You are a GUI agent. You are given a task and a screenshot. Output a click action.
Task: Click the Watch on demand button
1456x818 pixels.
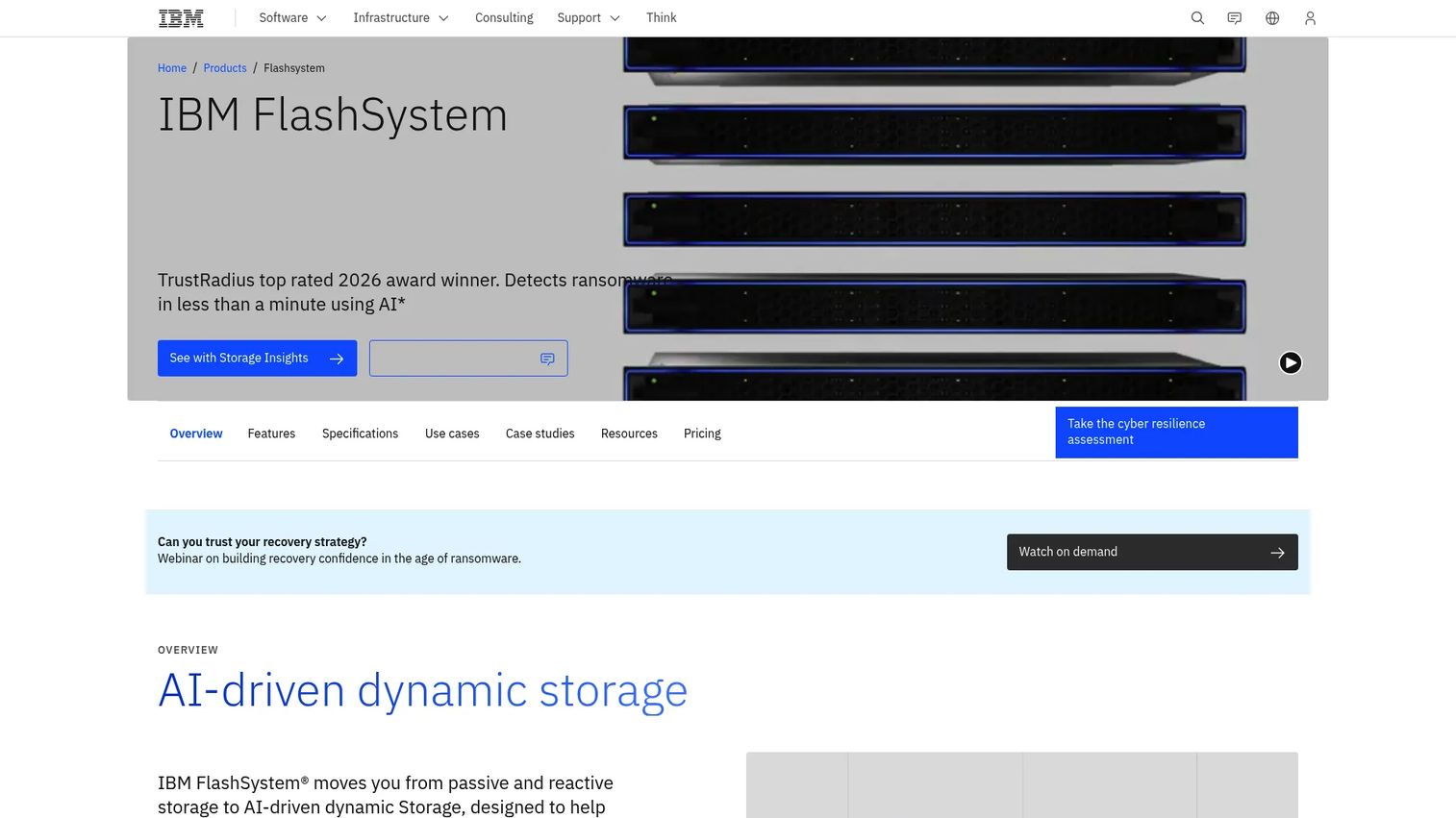click(x=1152, y=552)
